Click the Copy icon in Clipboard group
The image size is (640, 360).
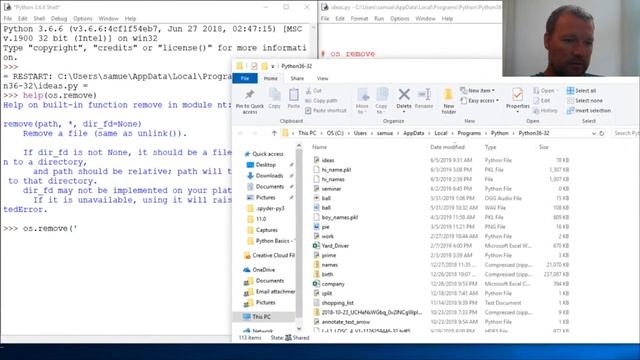(274, 95)
